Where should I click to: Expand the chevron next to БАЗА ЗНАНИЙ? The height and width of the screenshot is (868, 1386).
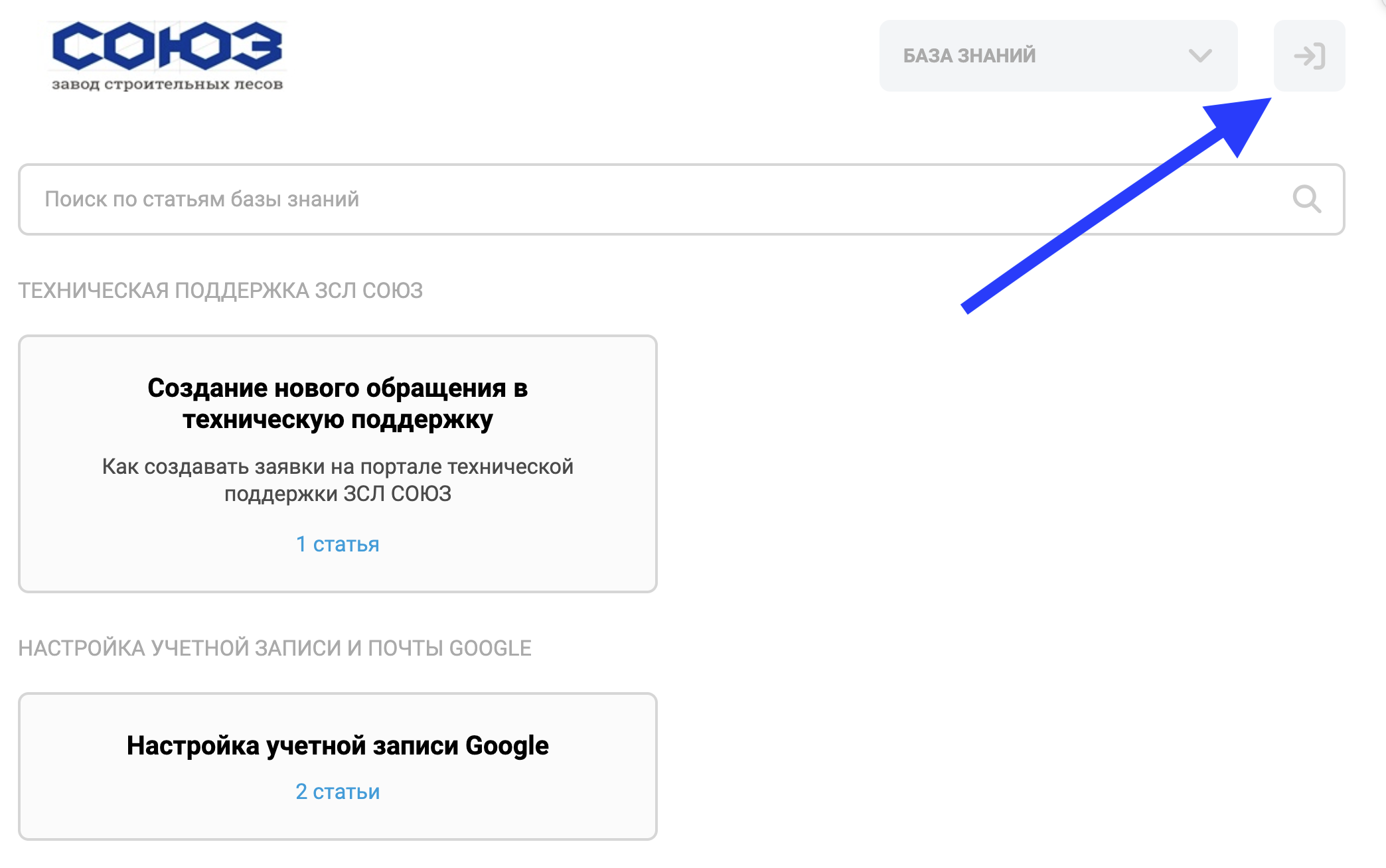pos(1199,56)
